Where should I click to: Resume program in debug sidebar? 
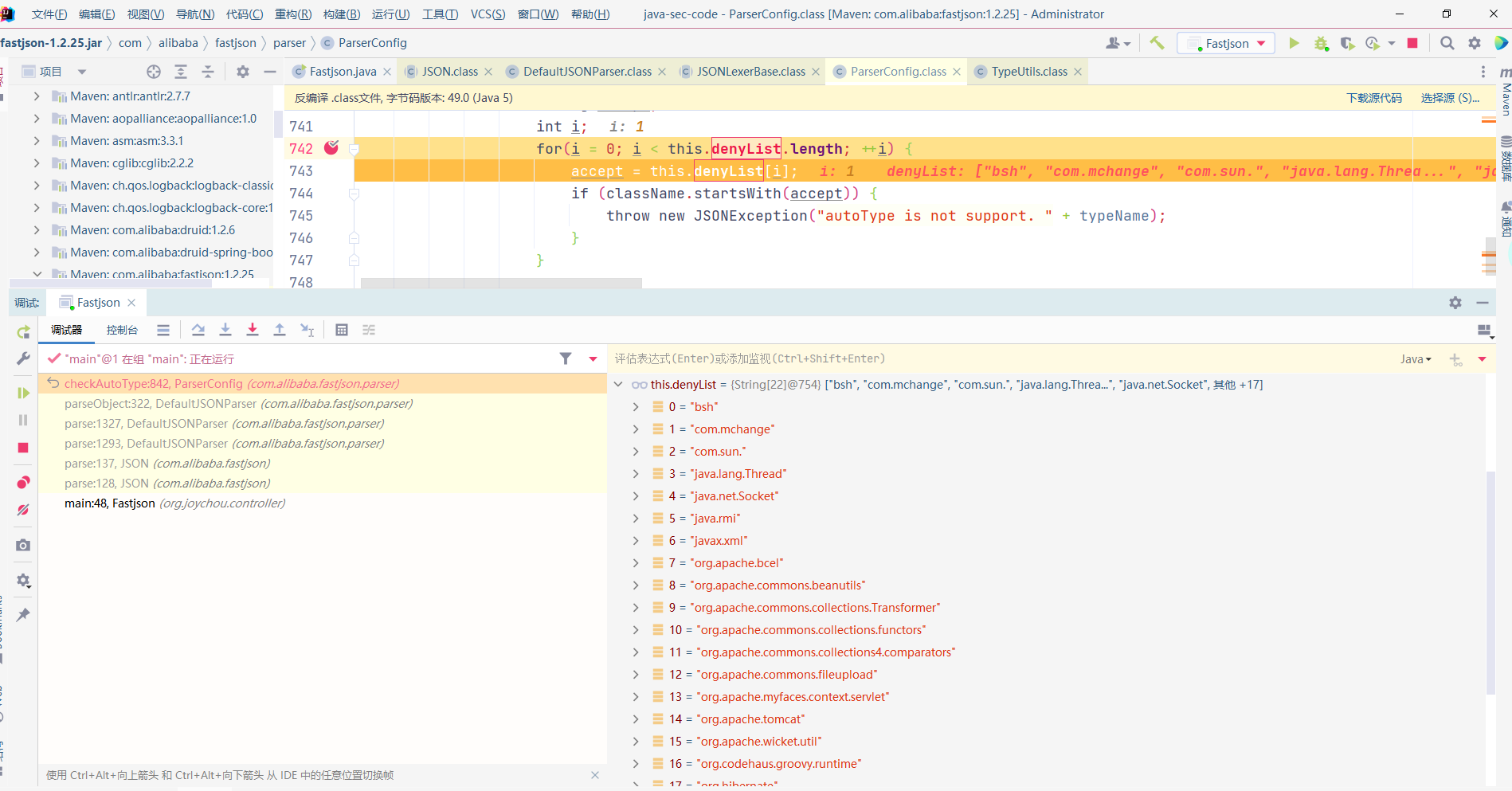(23, 393)
